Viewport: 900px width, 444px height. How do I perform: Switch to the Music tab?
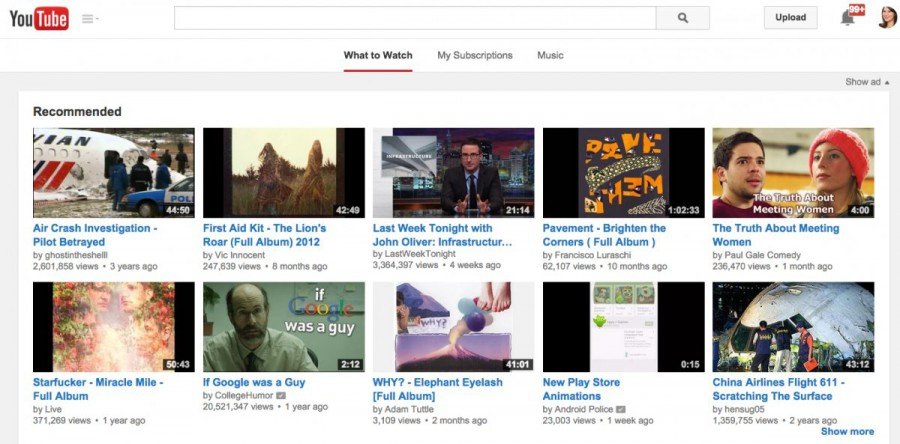coord(550,56)
